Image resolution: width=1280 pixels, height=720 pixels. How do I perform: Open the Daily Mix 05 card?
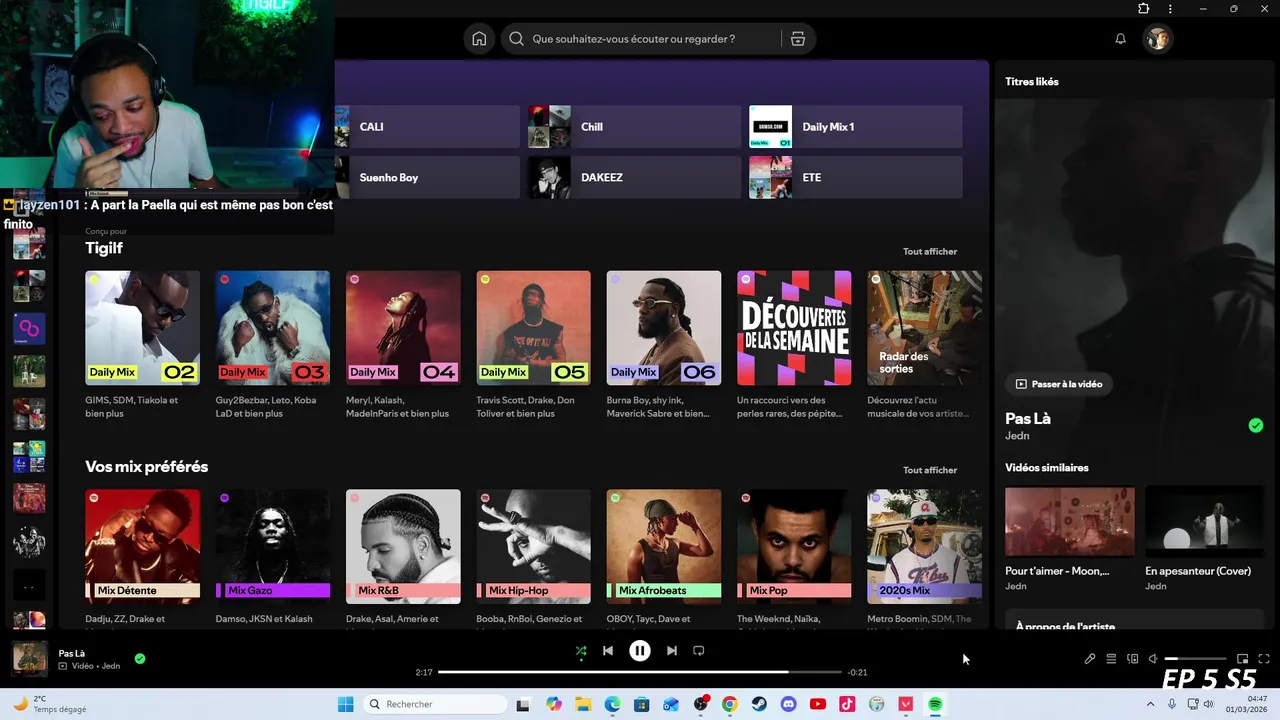pos(533,328)
